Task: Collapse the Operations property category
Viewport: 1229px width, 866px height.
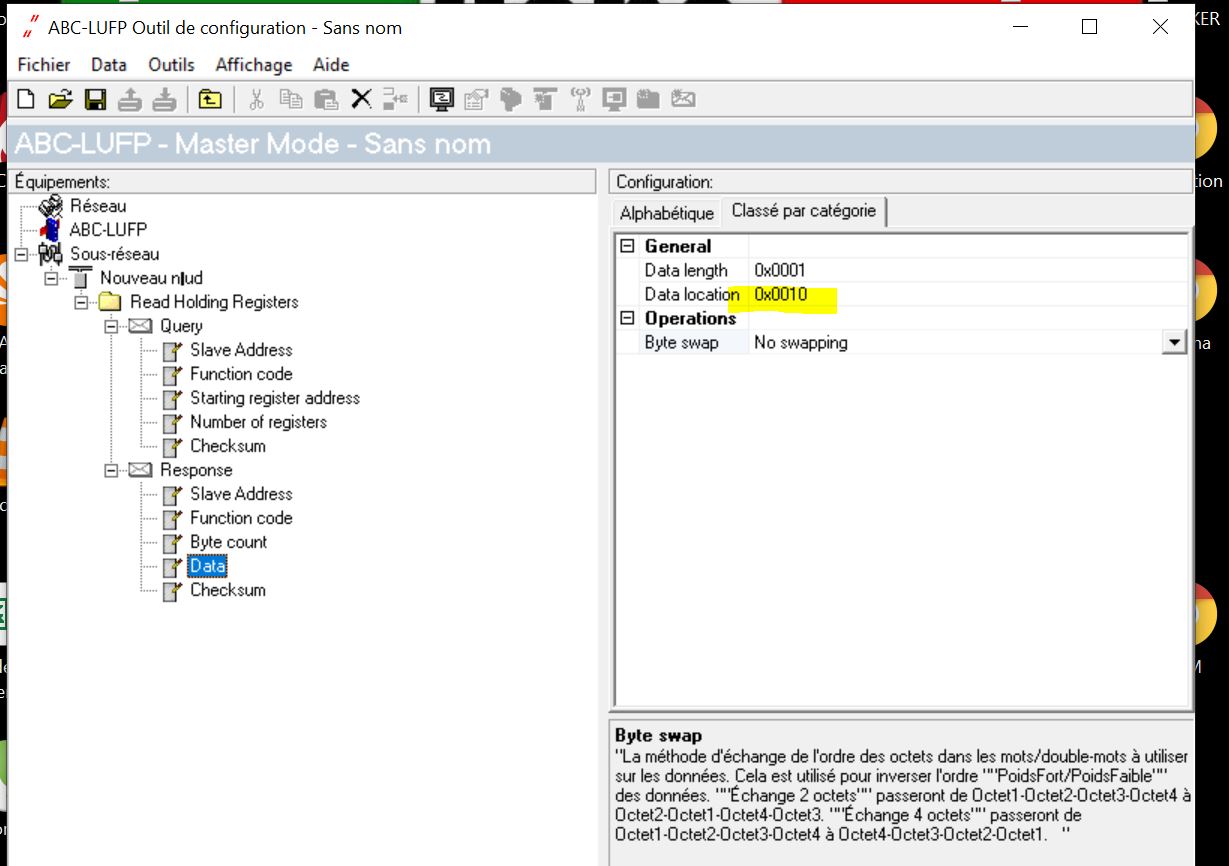Action: click(x=627, y=319)
